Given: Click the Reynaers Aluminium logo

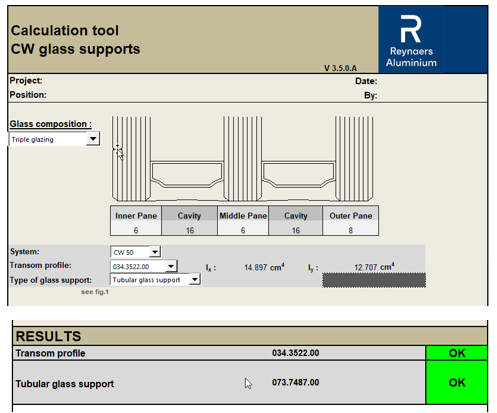Looking at the screenshot, I should tap(411, 40).
